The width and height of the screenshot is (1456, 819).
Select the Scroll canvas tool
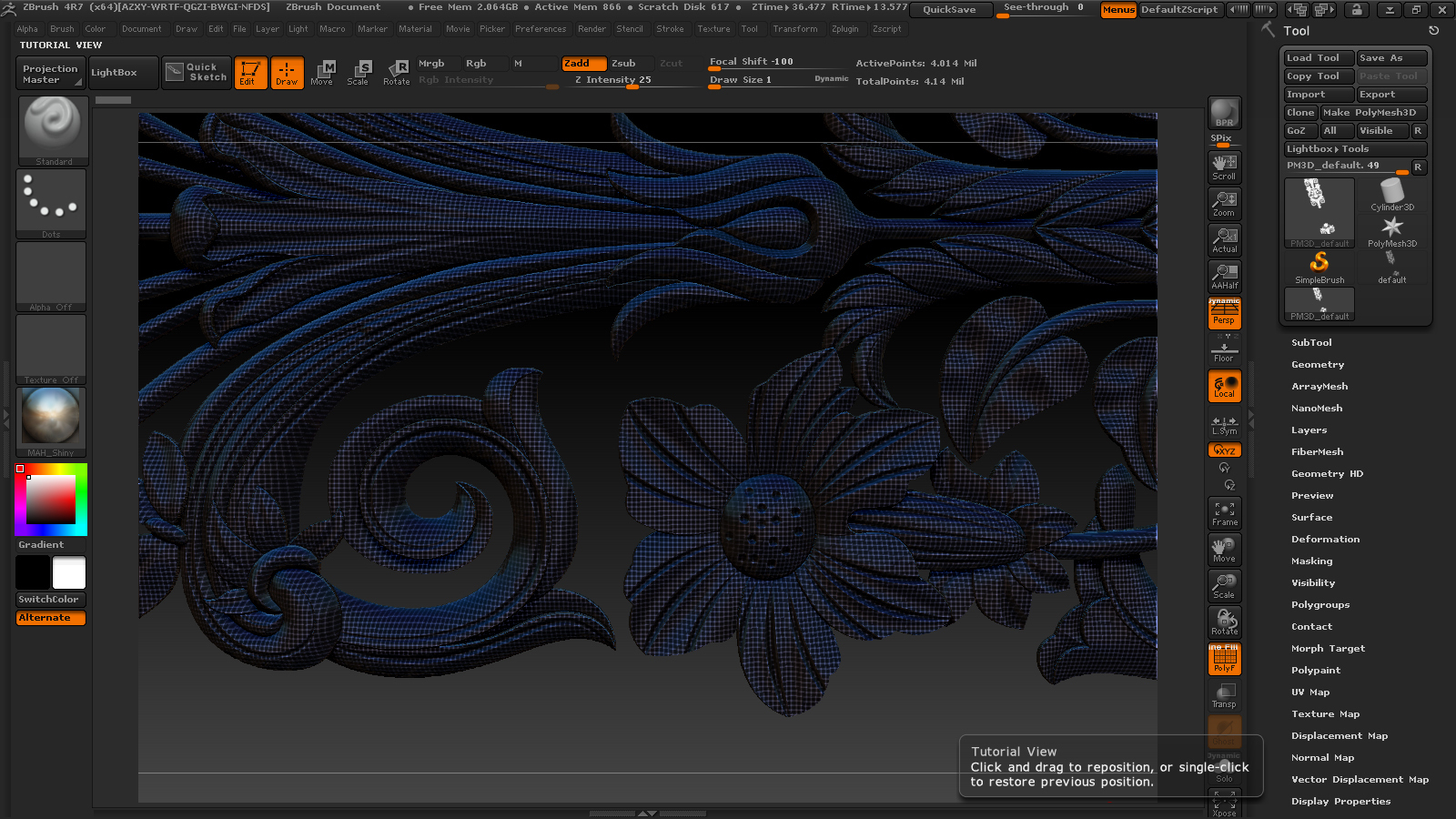coord(1224,167)
